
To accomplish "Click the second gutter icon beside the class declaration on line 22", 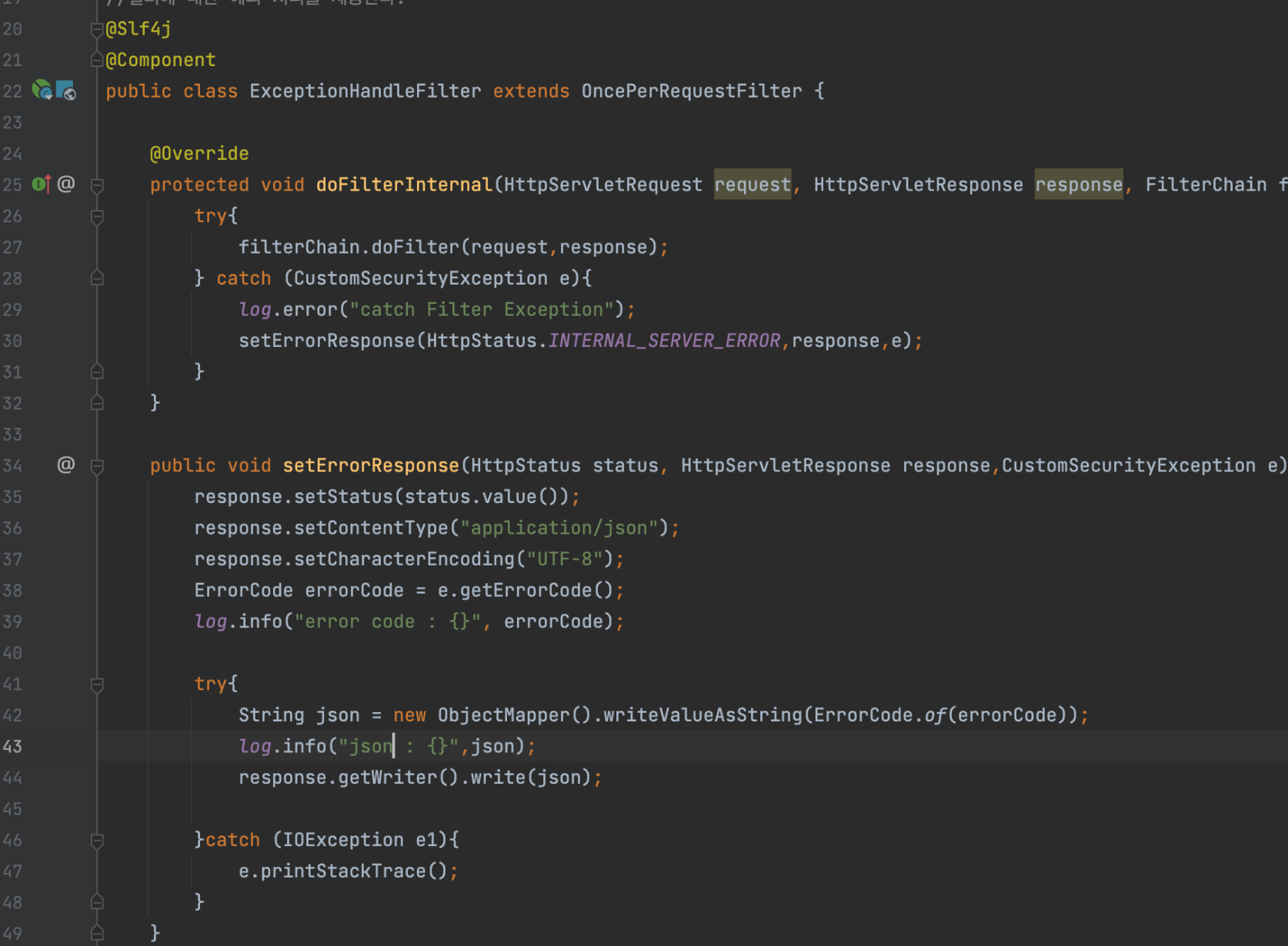I will (x=66, y=90).
